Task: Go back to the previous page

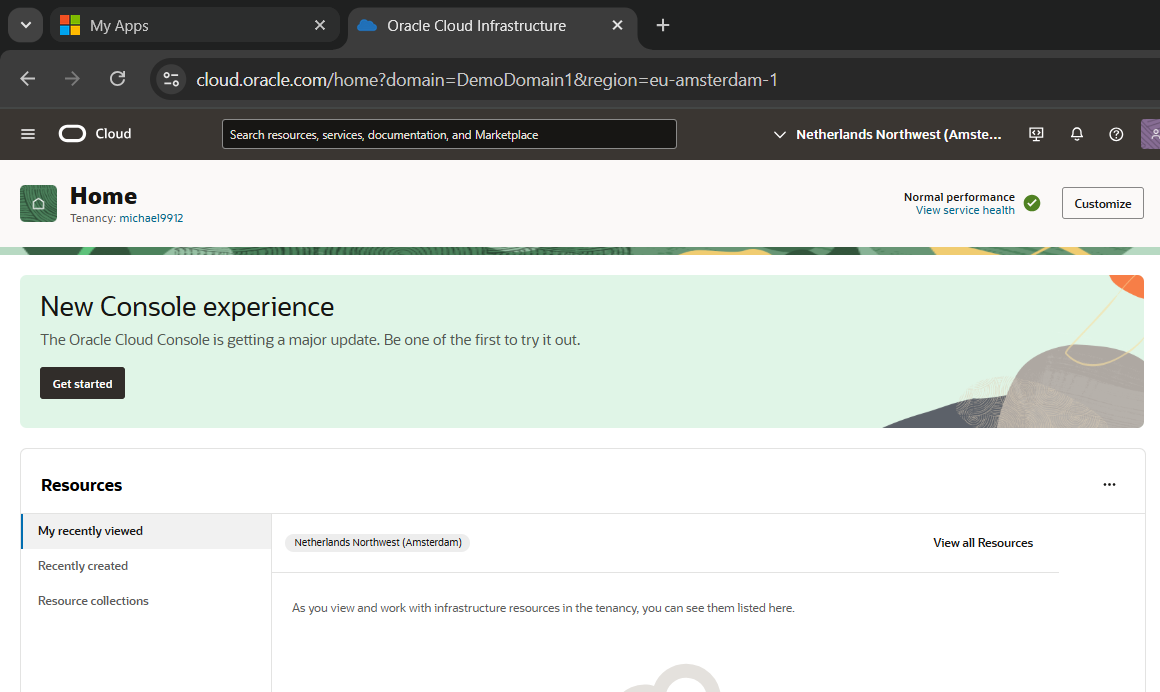Action: pyautogui.click(x=28, y=78)
